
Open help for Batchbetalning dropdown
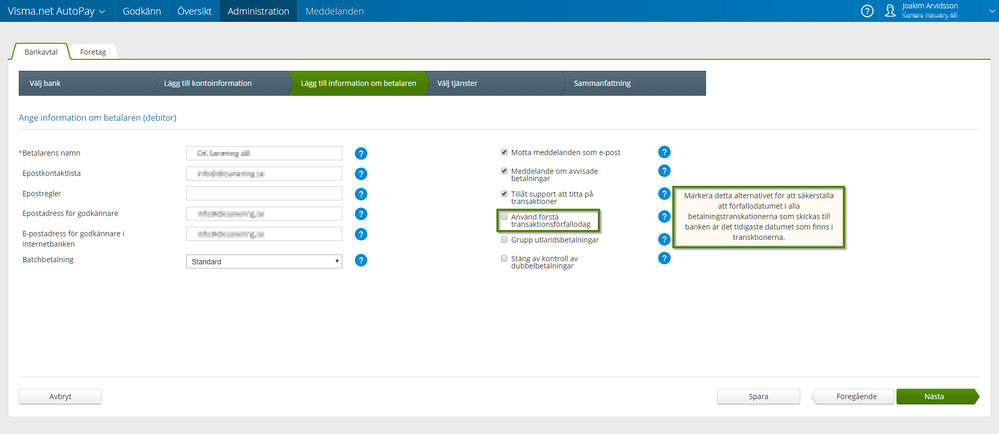[361, 260]
